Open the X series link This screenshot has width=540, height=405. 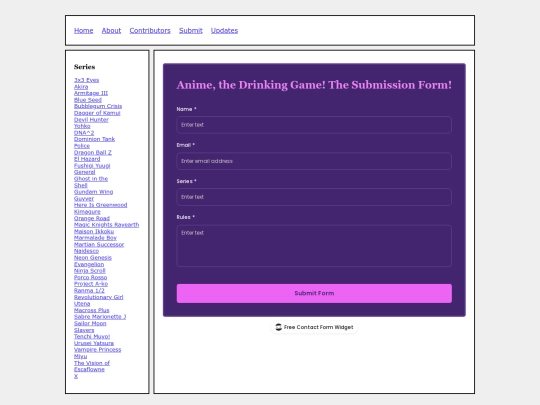coord(76,376)
